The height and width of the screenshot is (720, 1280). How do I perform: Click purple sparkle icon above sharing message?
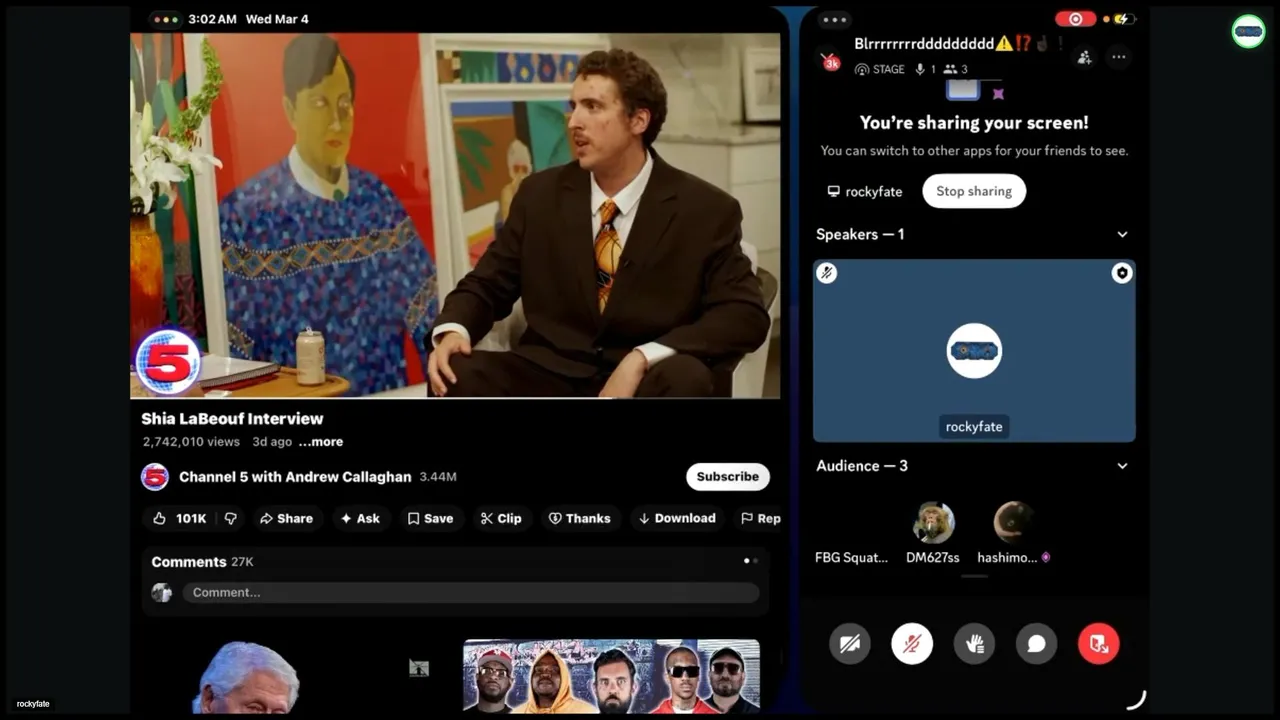[x=997, y=94]
